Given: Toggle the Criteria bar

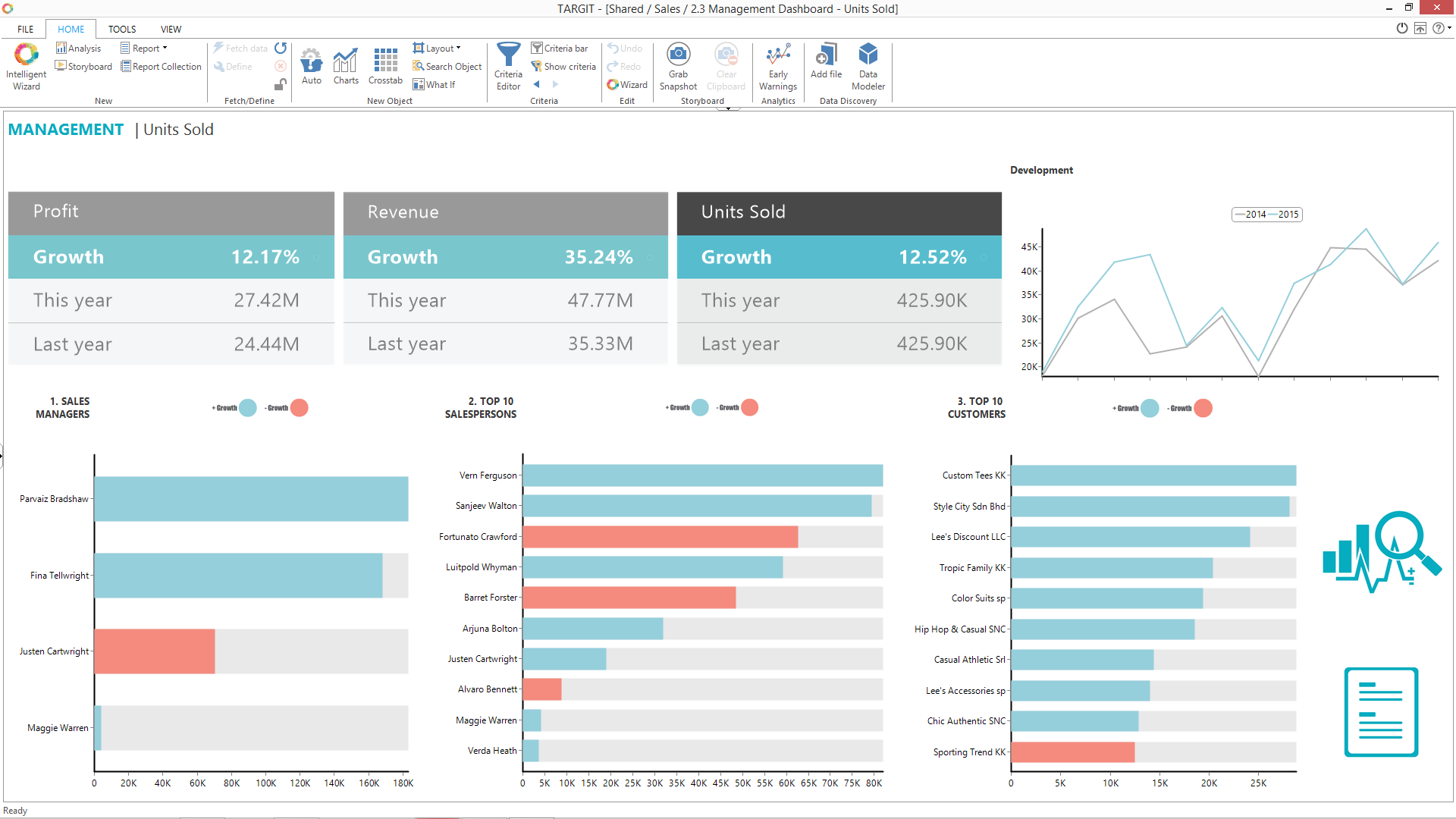Looking at the screenshot, I should (x=562, y=48).
